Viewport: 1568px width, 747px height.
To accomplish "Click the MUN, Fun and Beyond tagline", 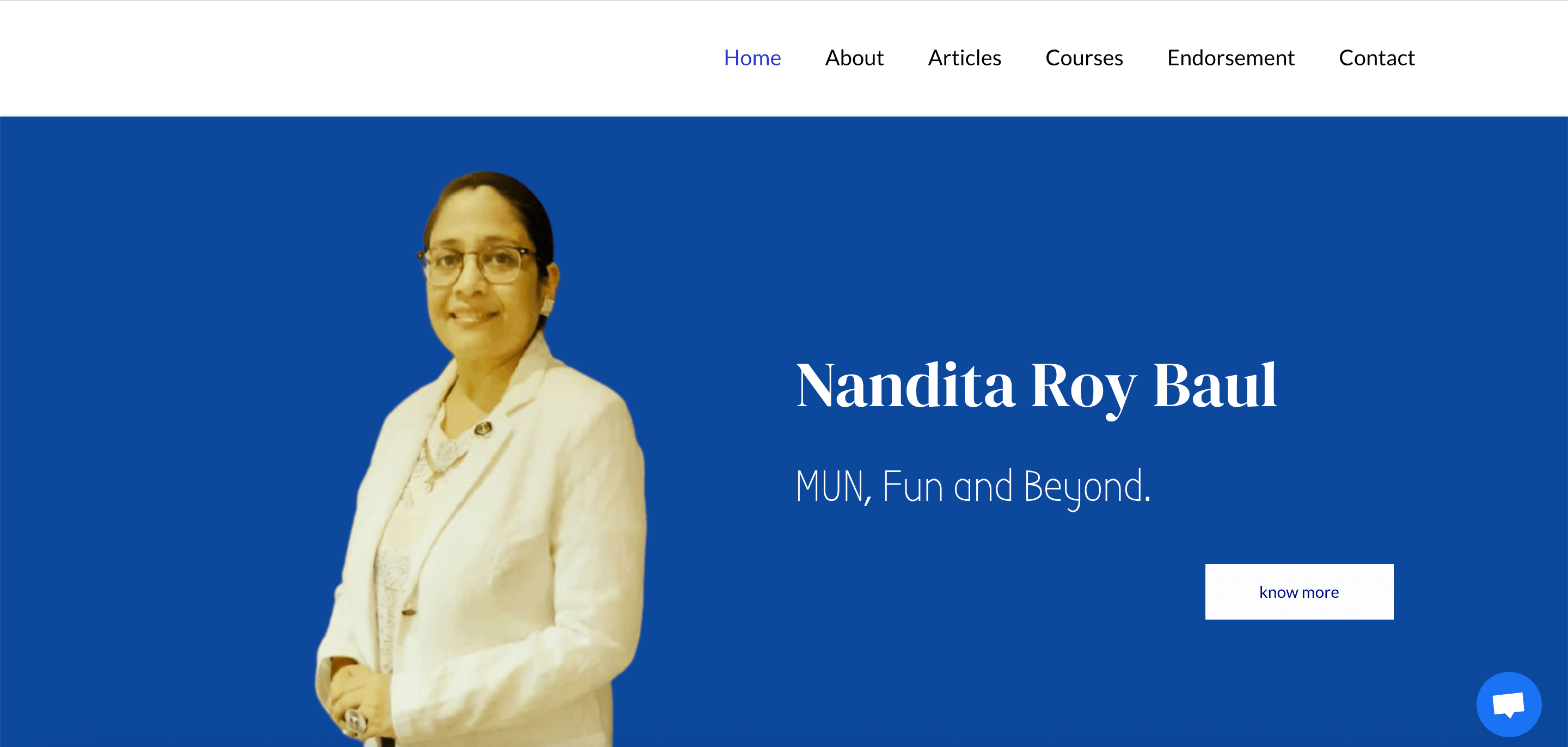I will click(973, 487).
